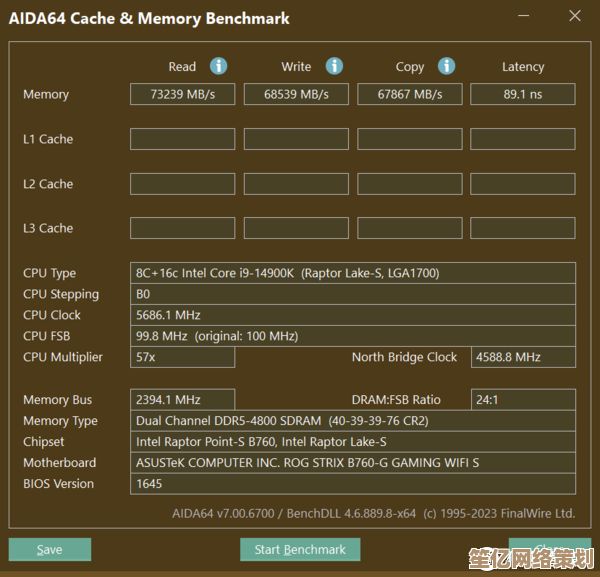Click the Motherboard value ROG STRIX B760-G
The height and width of the screenshot is (577, 600).
[x=353, y=463]
